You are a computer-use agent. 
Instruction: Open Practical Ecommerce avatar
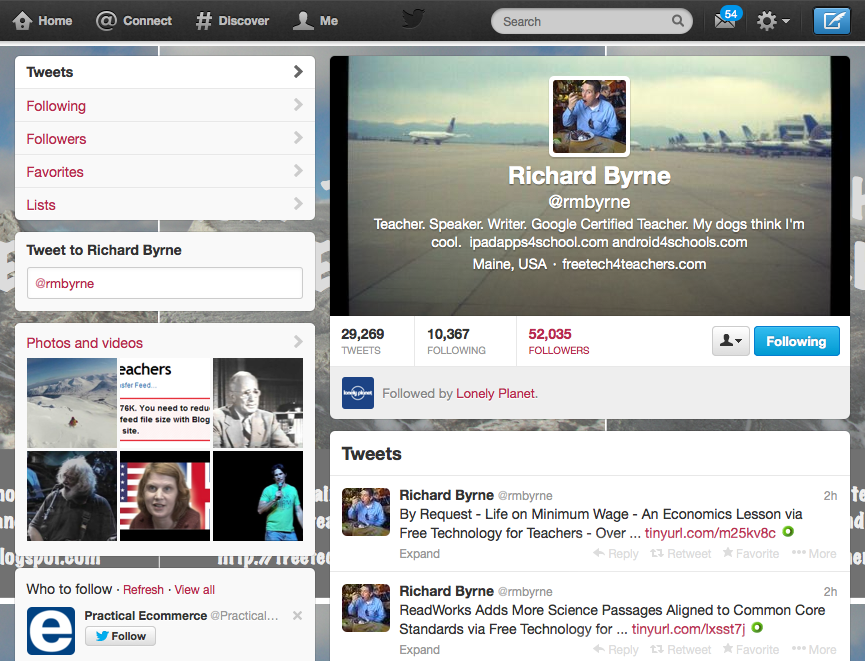pyautogui.click(x=51, y=631)
